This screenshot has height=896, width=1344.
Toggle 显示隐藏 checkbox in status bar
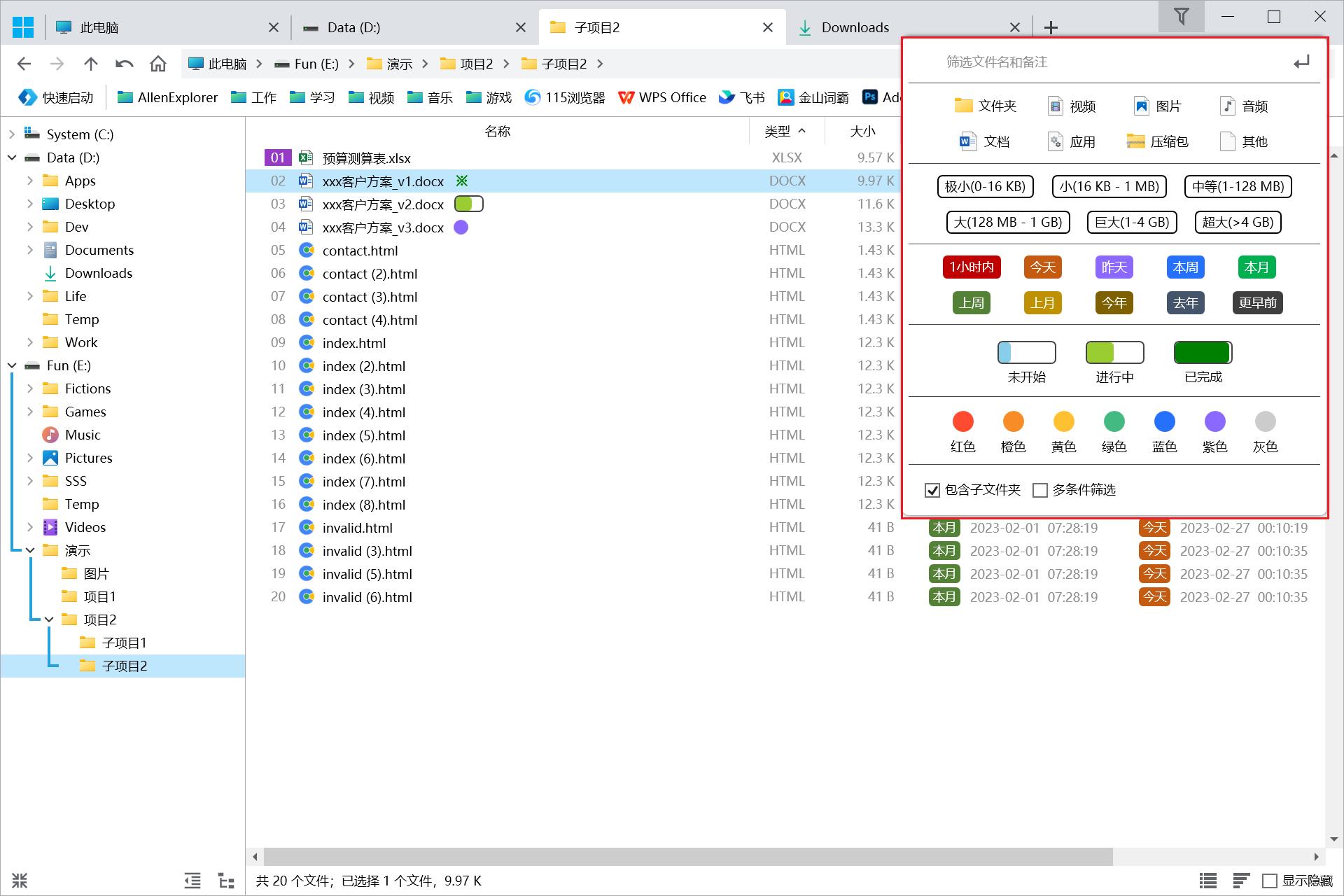click(x=1270, y=881)
